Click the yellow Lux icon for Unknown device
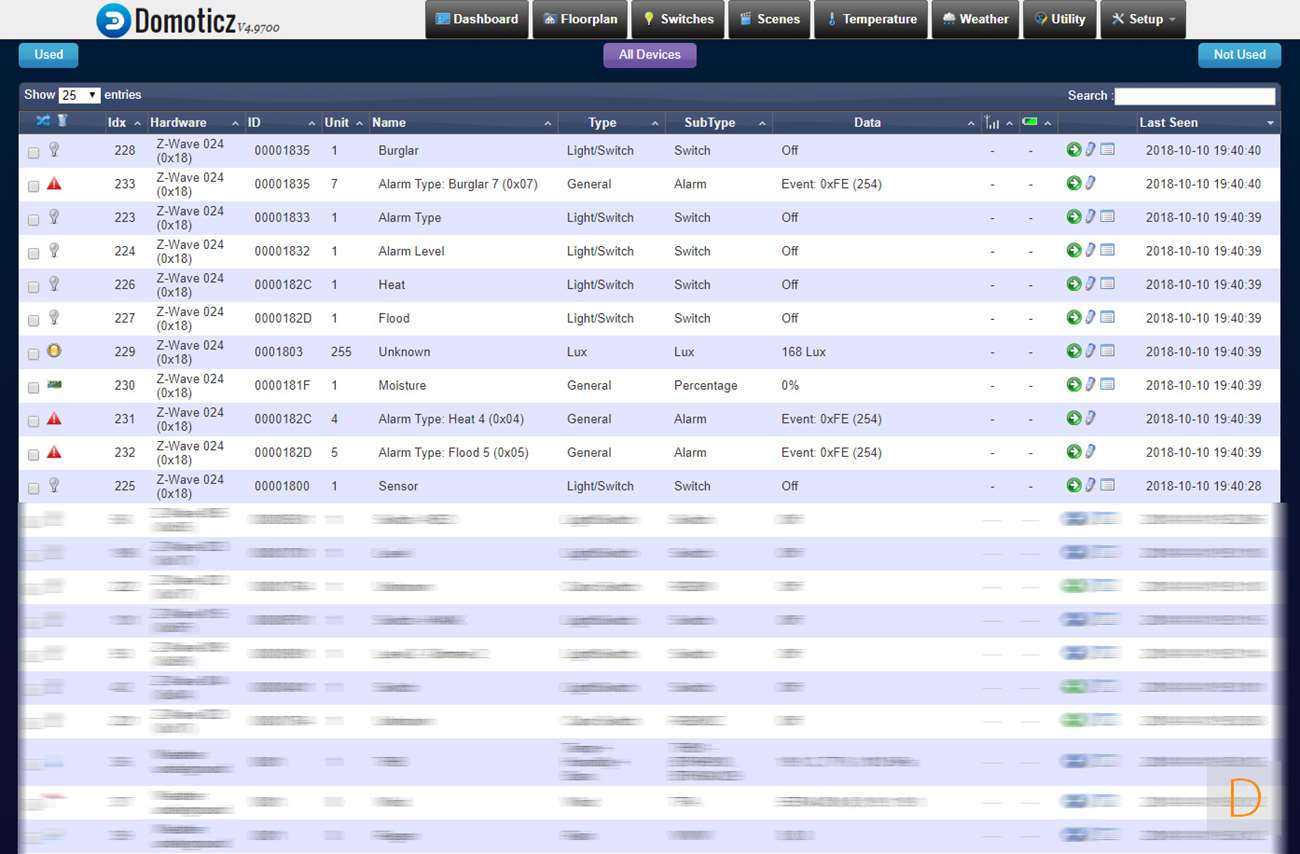This screenshot has height=854, width=1300. click(54, 351)
